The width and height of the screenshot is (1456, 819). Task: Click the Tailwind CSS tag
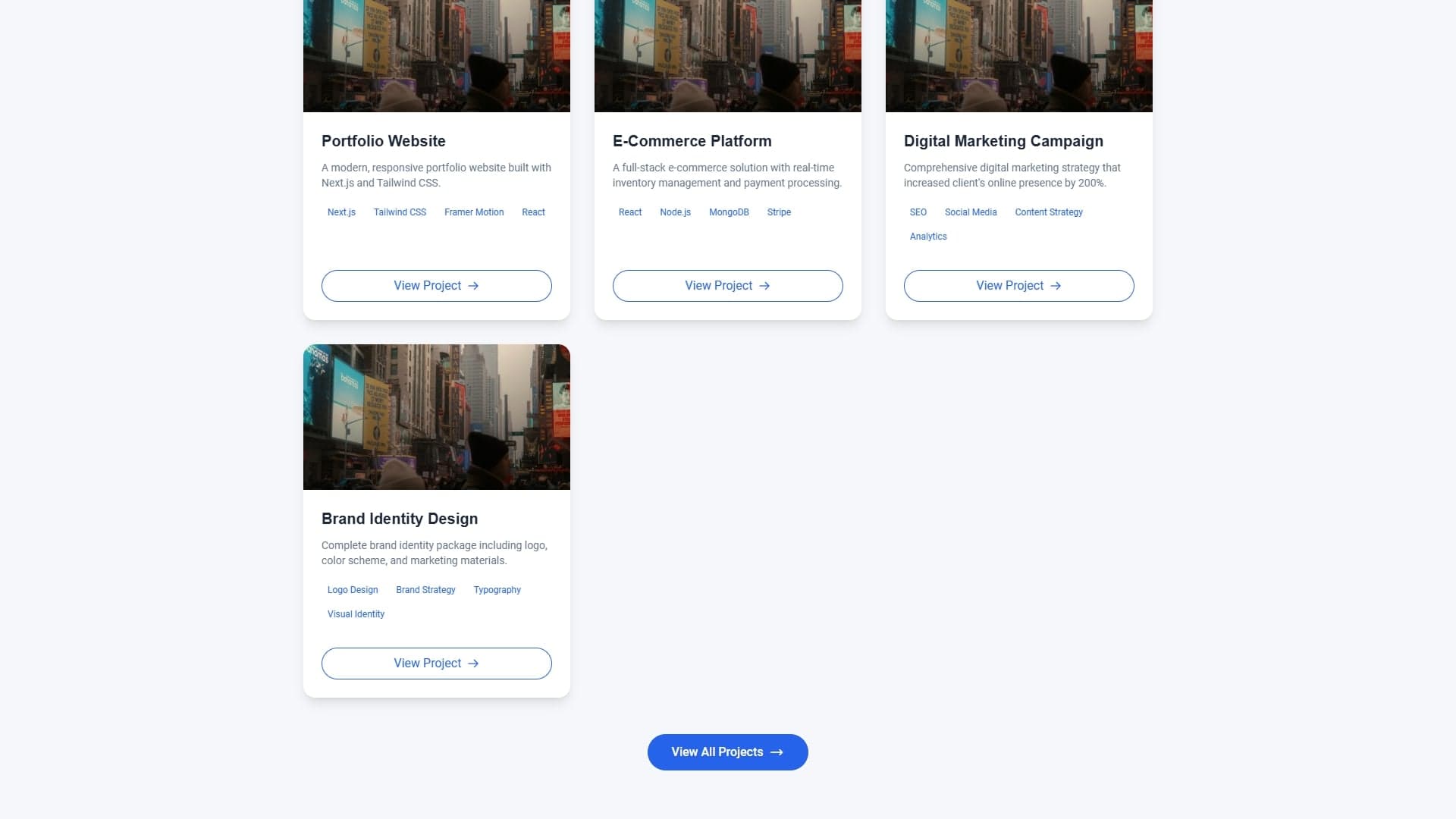[400, 212]
